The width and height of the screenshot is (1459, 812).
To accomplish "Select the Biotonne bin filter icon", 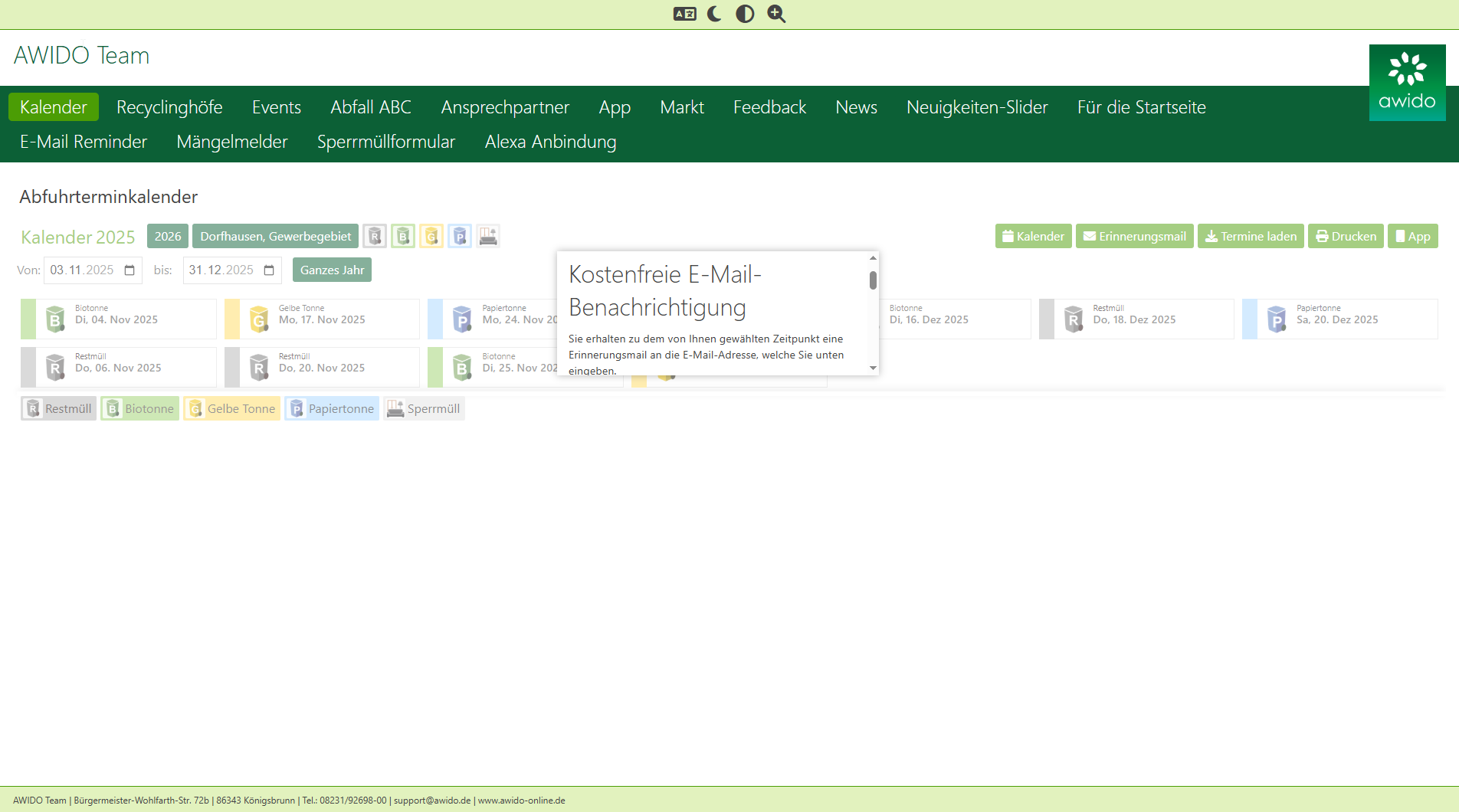I will 403,236.
